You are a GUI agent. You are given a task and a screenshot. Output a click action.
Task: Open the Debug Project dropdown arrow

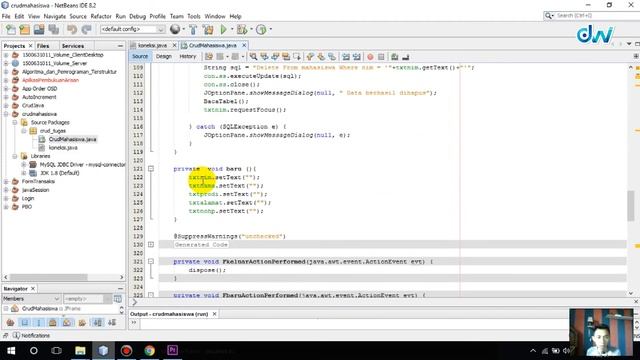coord(251,29)
